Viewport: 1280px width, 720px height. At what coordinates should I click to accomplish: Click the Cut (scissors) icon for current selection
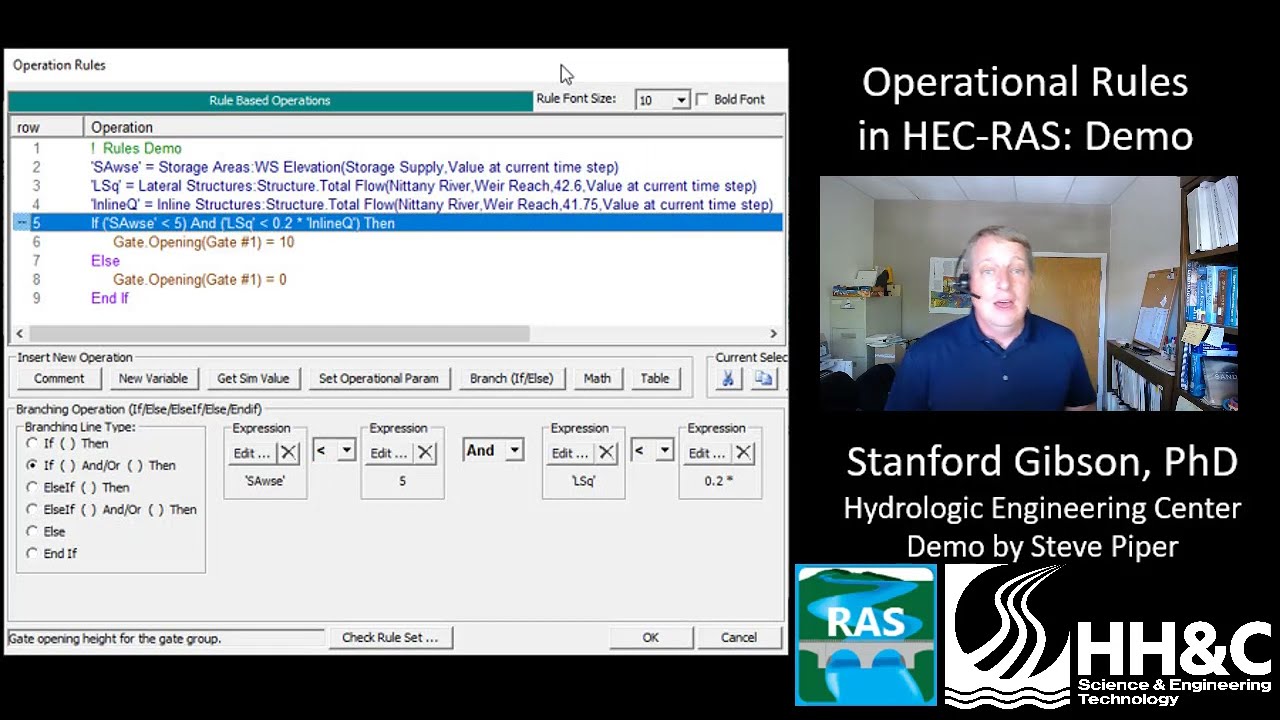(728, 378)
